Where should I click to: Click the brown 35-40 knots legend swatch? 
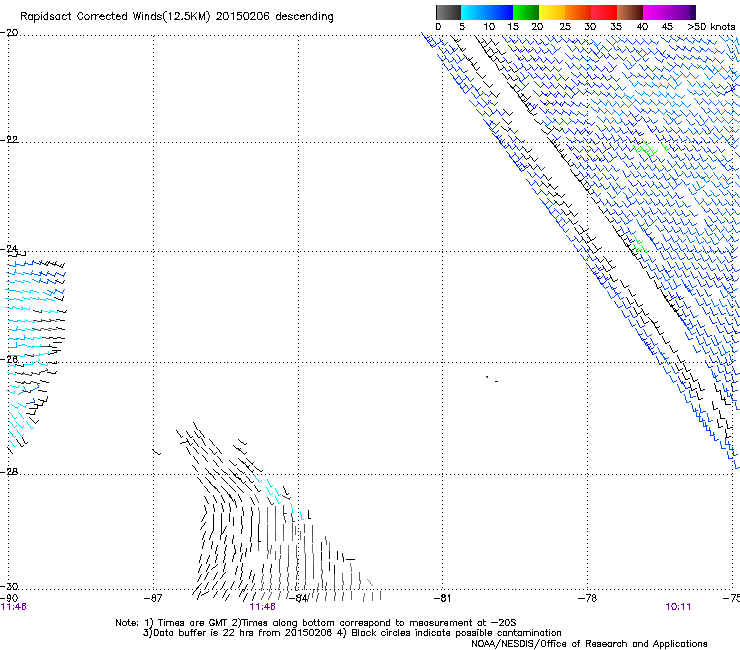(x=630, y=12)
